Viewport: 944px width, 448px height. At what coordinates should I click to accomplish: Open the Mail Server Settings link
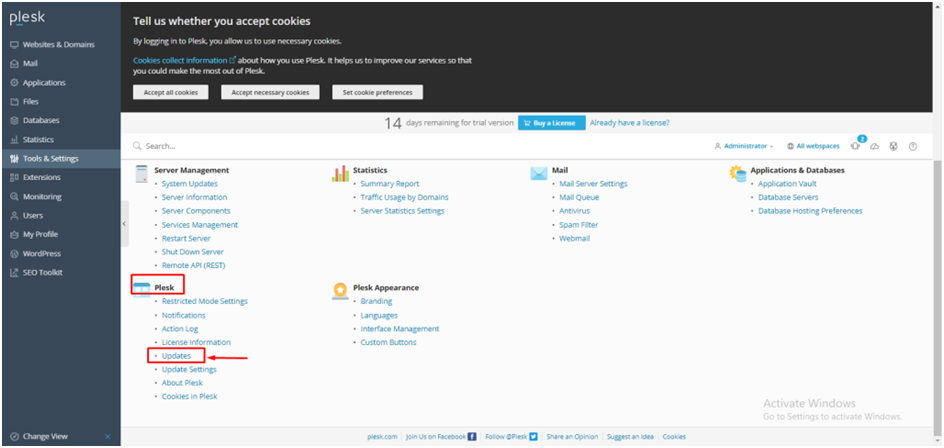click(593, 184)
